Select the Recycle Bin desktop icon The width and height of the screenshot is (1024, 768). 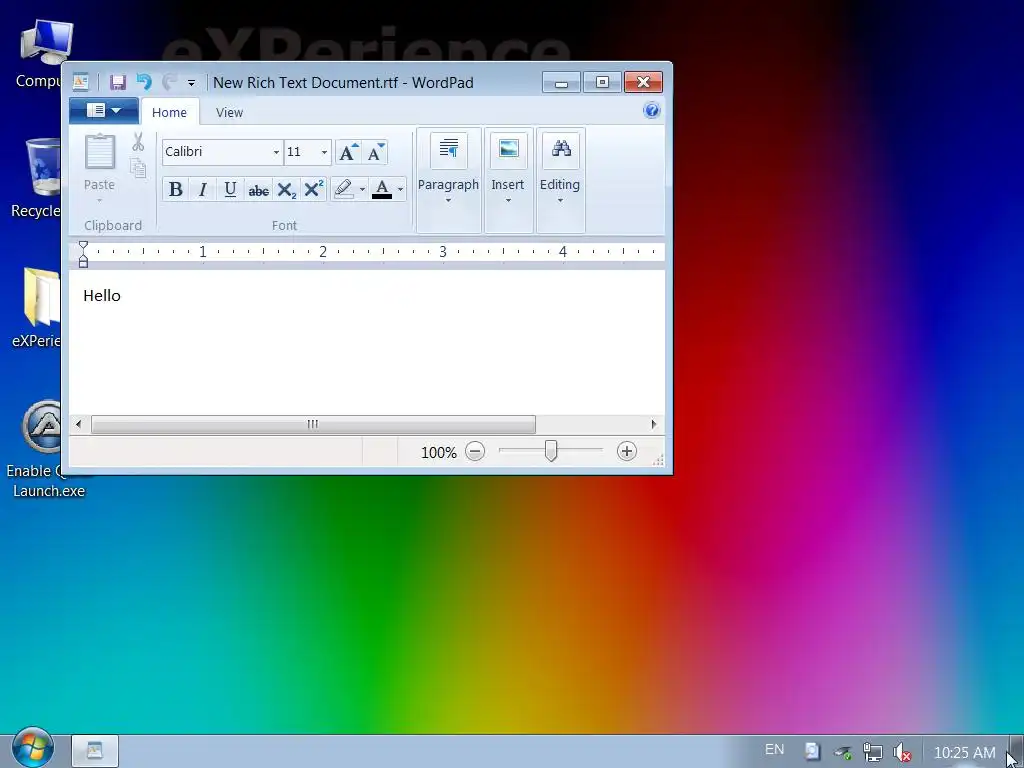pyautogui.click(x=37, y=178)
